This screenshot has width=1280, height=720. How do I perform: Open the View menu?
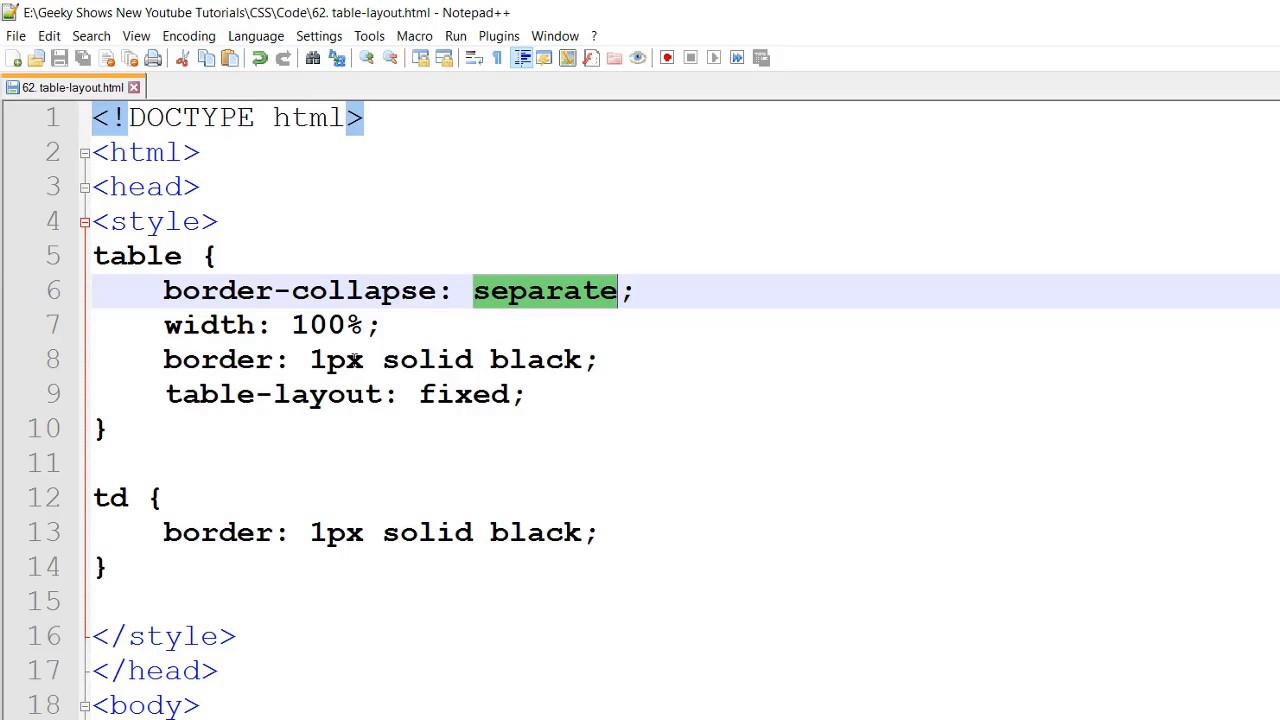(x=136, y=36)
